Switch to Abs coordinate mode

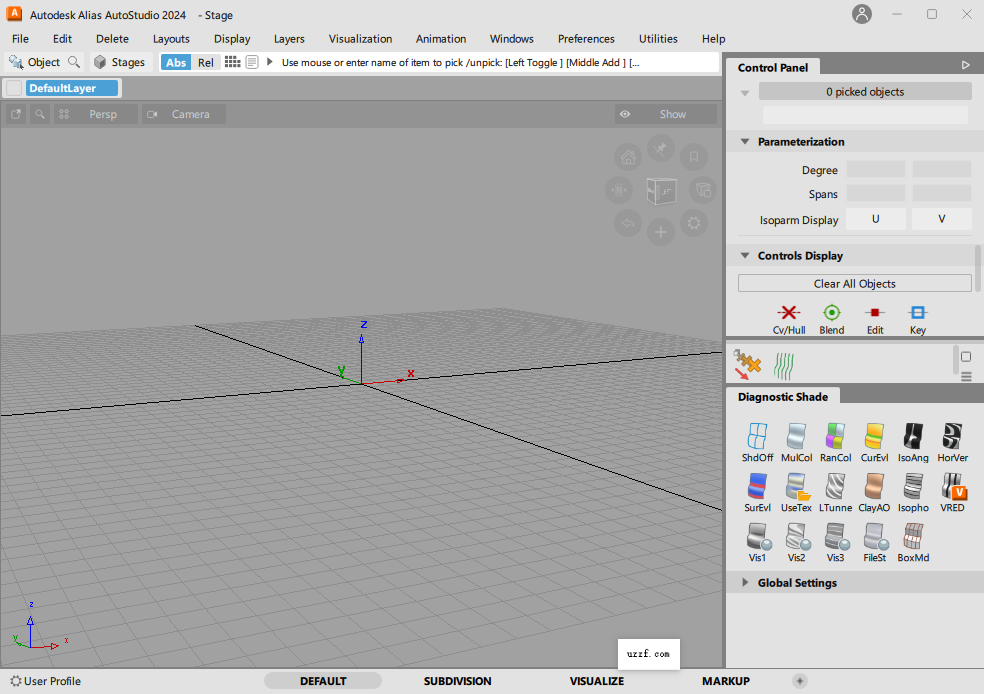click(175, 62)
